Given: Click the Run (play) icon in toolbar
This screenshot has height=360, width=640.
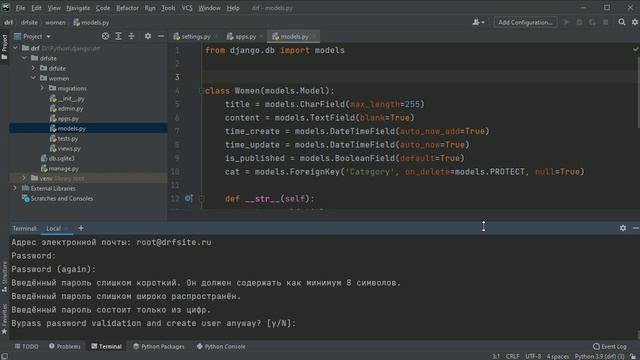Looking at the screenshot, I should [567, 22].
